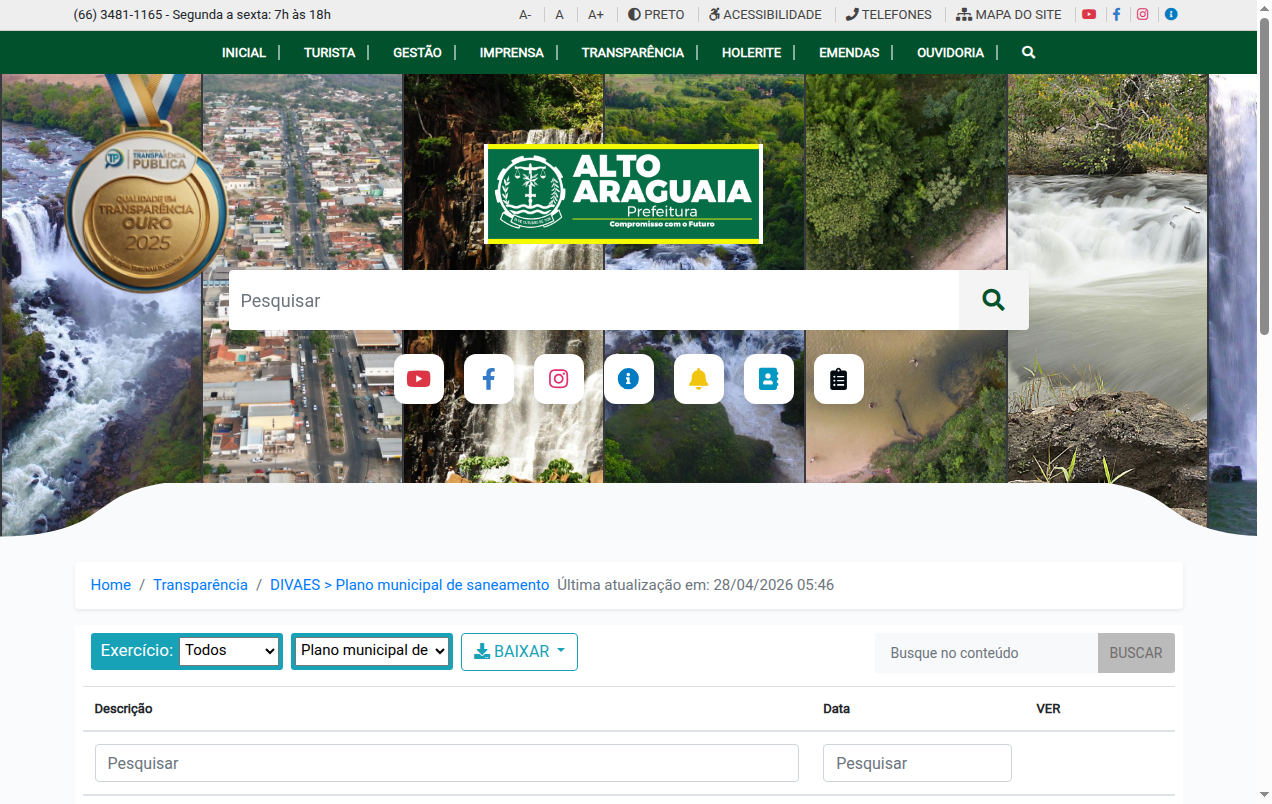Open ACESSIBILIDADE link
Viewport: 1272px width, 804px height.
[x=765, y=15]
